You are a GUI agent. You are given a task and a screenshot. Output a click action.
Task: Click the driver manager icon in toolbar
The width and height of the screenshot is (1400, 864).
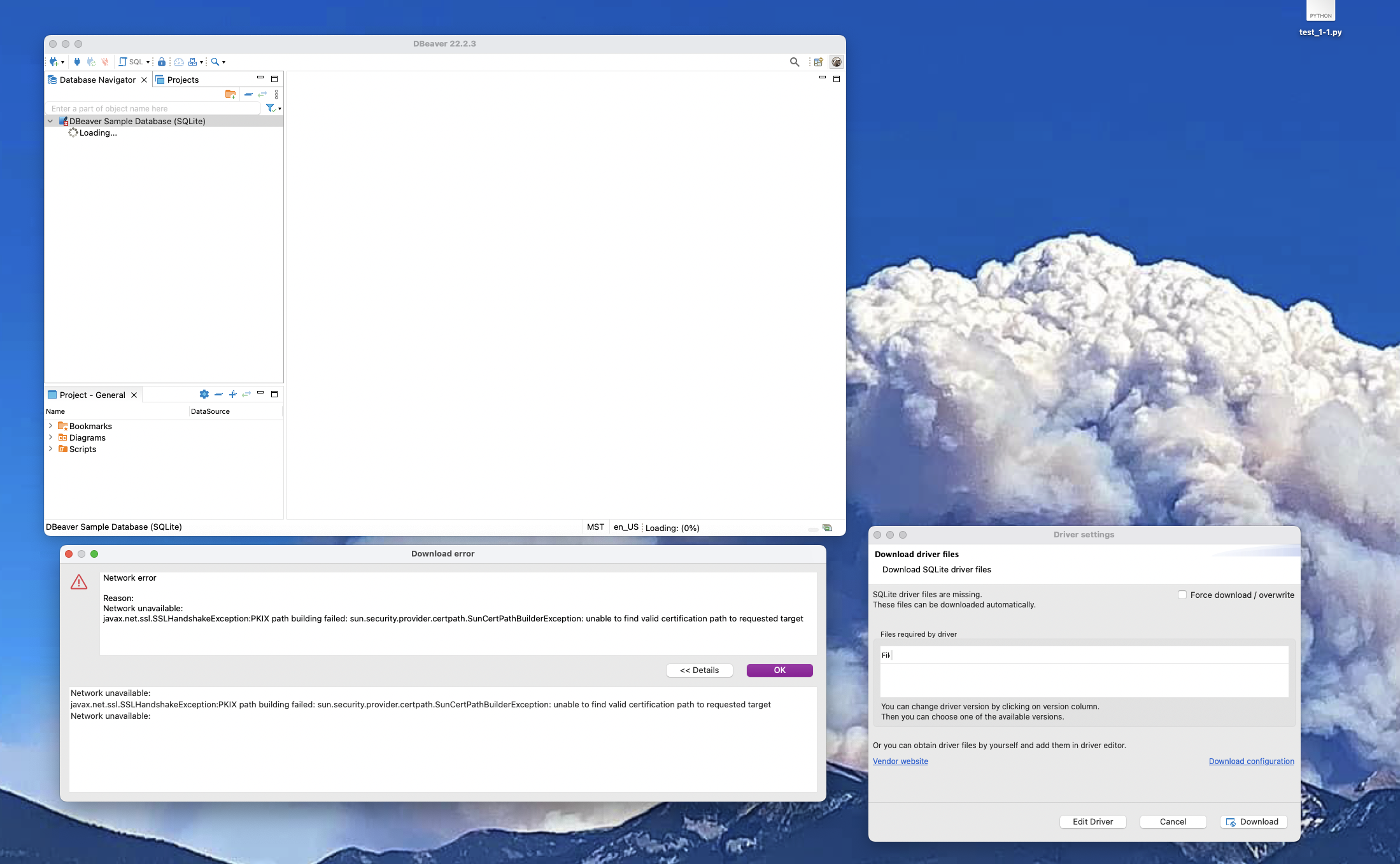coord(194,61)
